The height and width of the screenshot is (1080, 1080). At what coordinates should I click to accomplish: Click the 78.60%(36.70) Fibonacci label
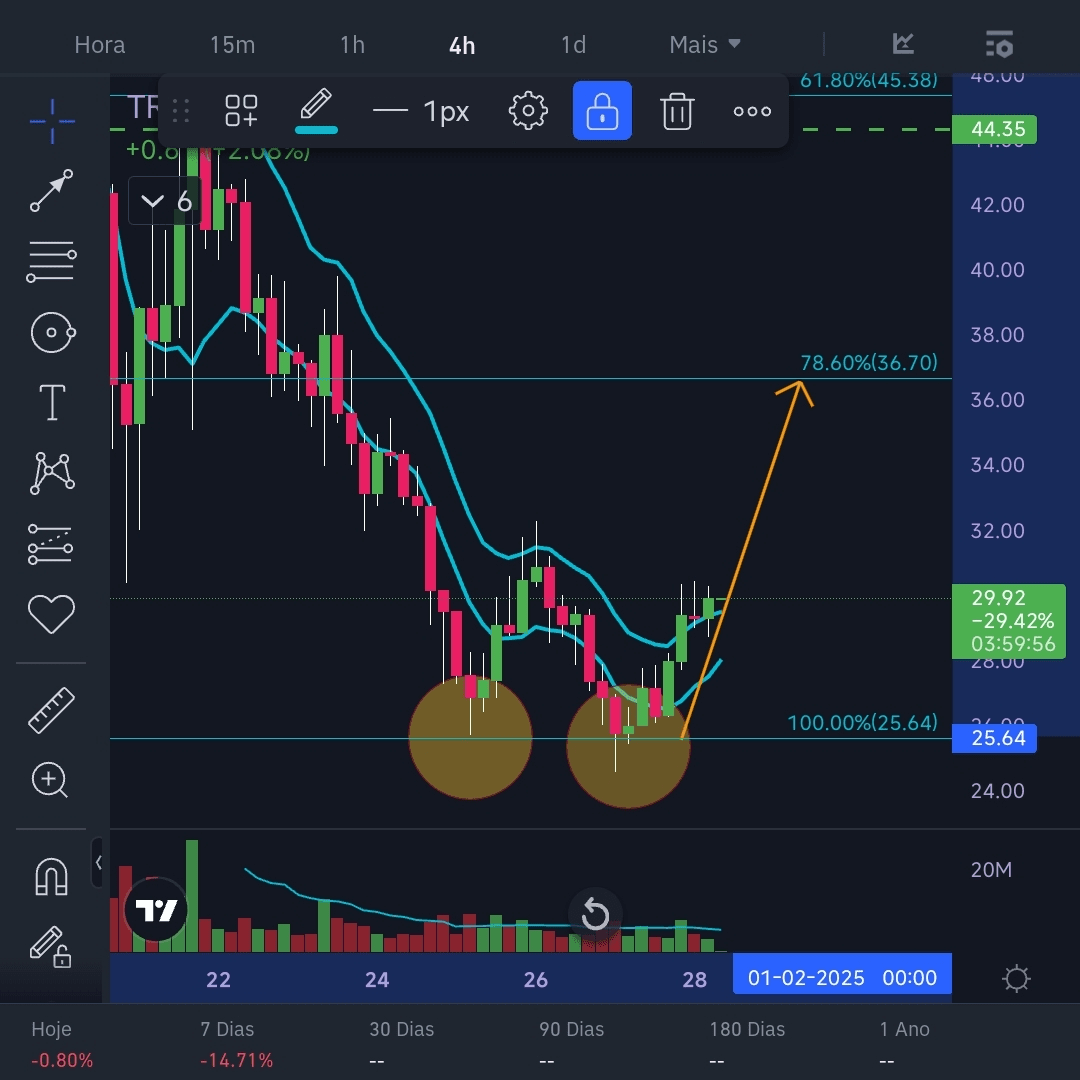(869, 363)
